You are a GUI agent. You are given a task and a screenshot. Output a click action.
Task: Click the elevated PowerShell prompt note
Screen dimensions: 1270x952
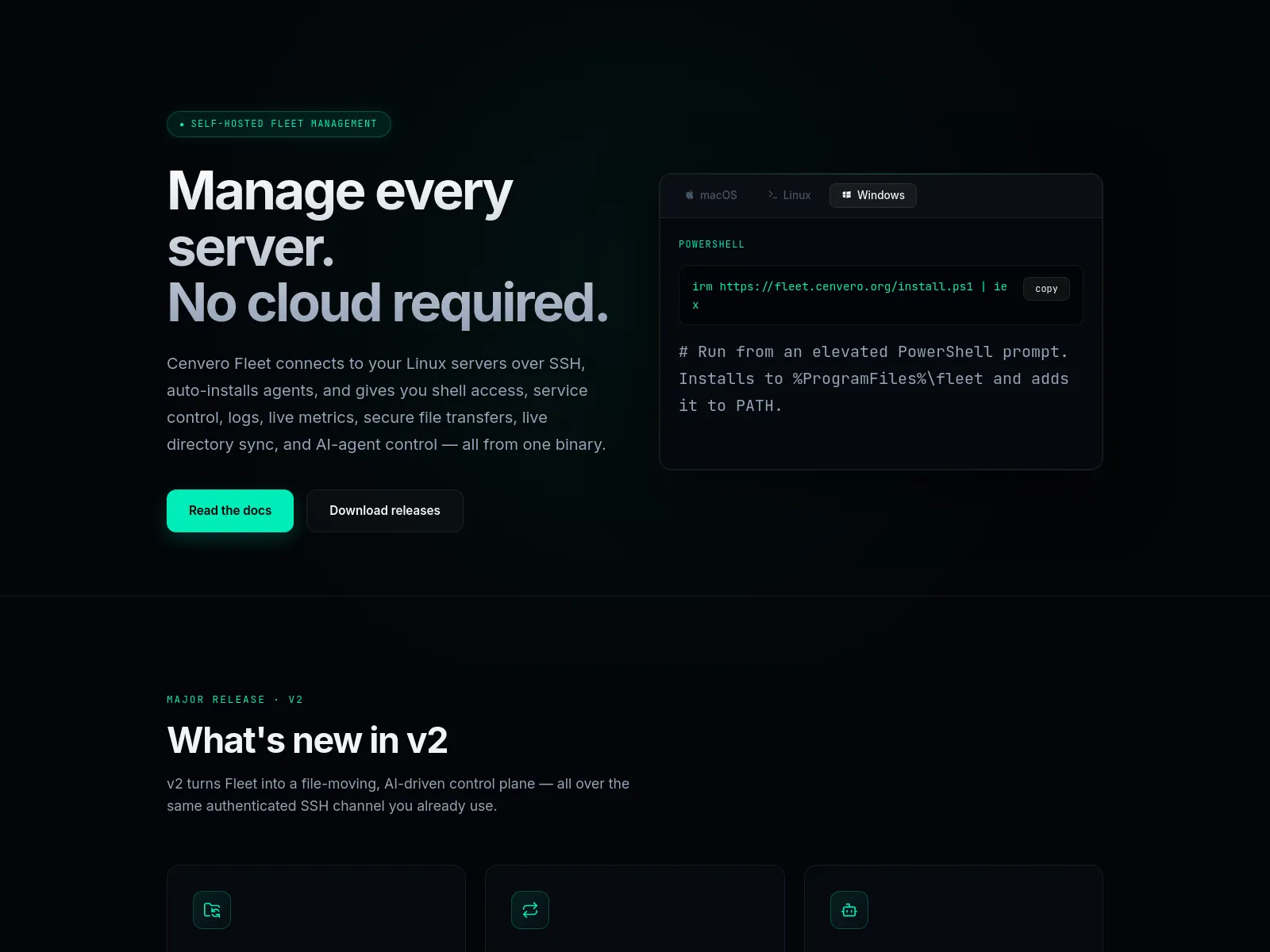click(874, 378)
